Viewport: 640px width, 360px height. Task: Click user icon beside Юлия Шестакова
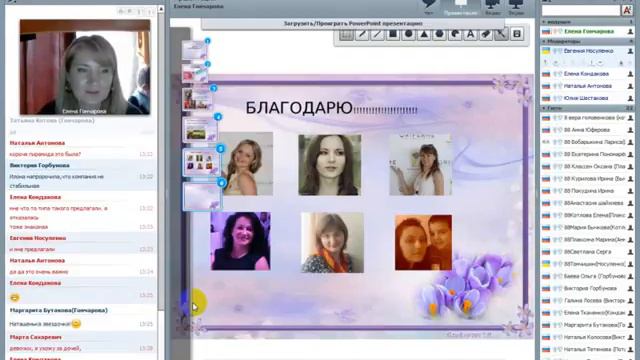pyautogui.click(x=630, y=98)
